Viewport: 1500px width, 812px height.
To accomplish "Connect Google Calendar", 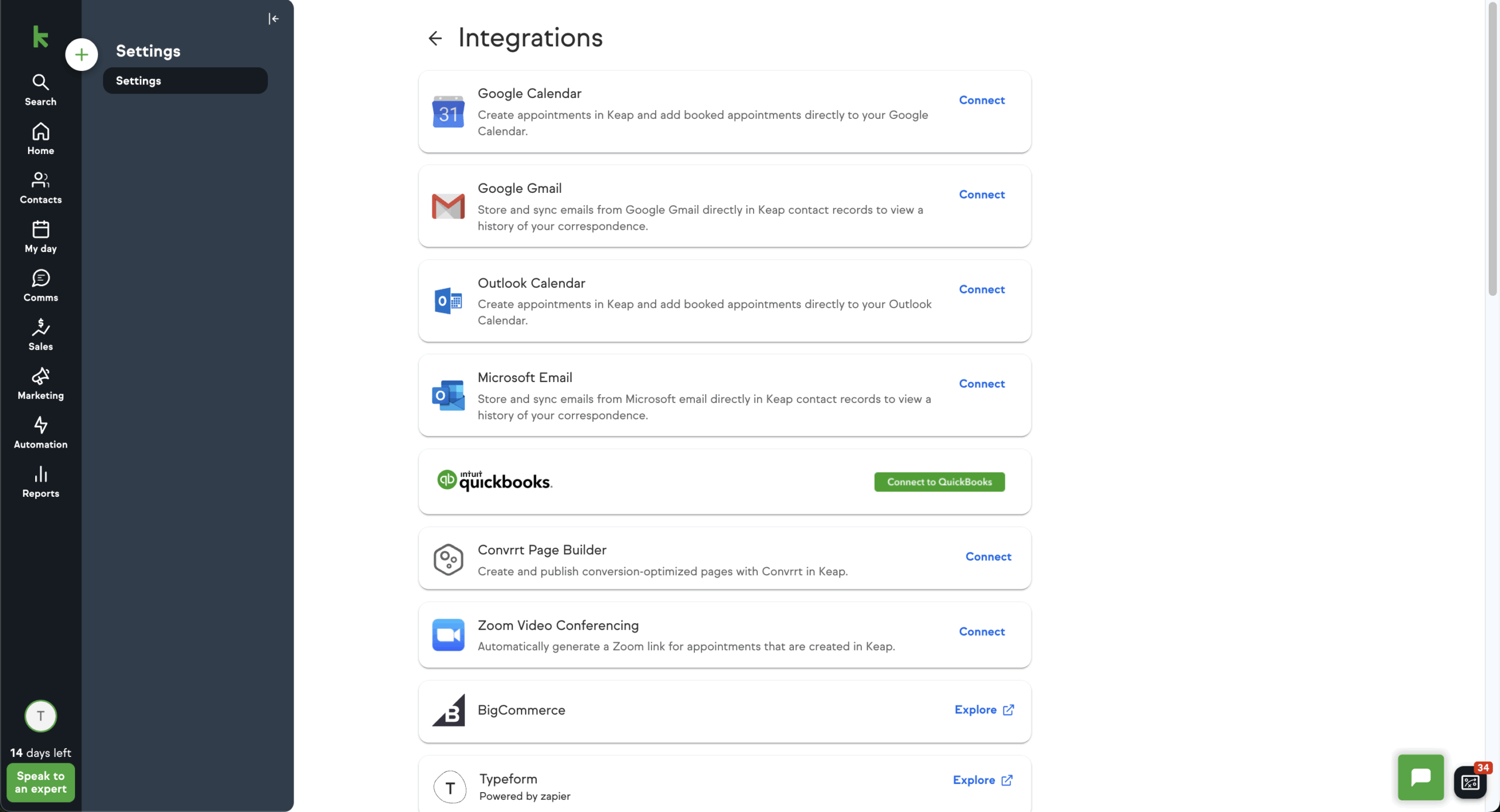I will pos(981,100).
